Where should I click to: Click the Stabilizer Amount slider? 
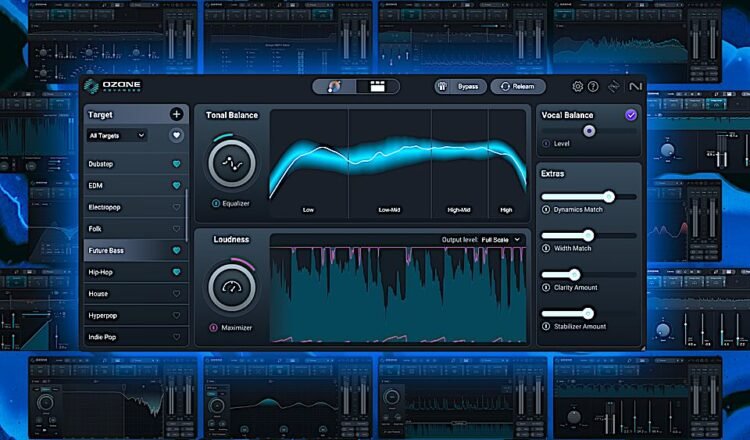coord(589,314)
